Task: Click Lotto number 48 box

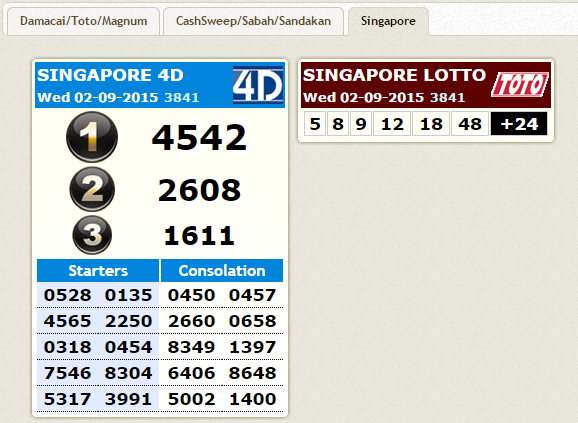Action: tap(470, 124)
